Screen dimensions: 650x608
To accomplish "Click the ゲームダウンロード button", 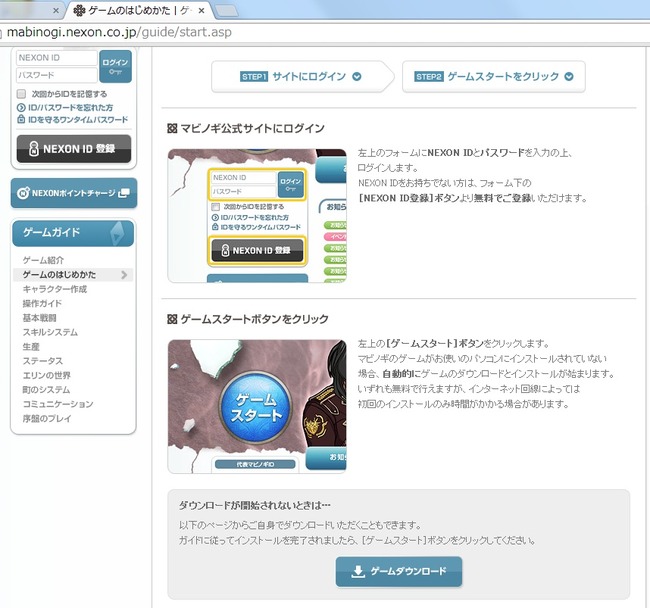I will point(399,572).
